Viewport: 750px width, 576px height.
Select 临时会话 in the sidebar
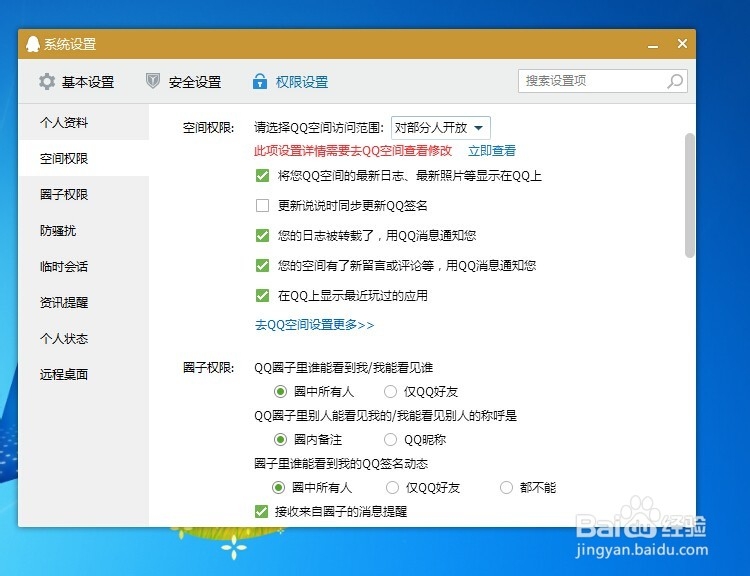pos(84,266)
